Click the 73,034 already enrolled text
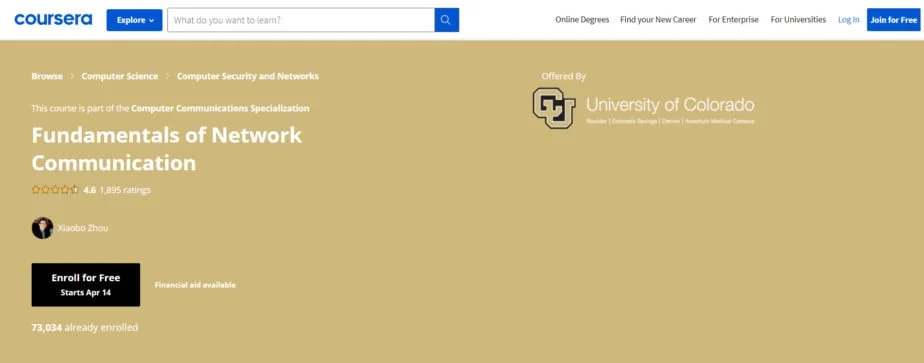The image size is (924, 363). pyautogui.click(x=85, y=328)
